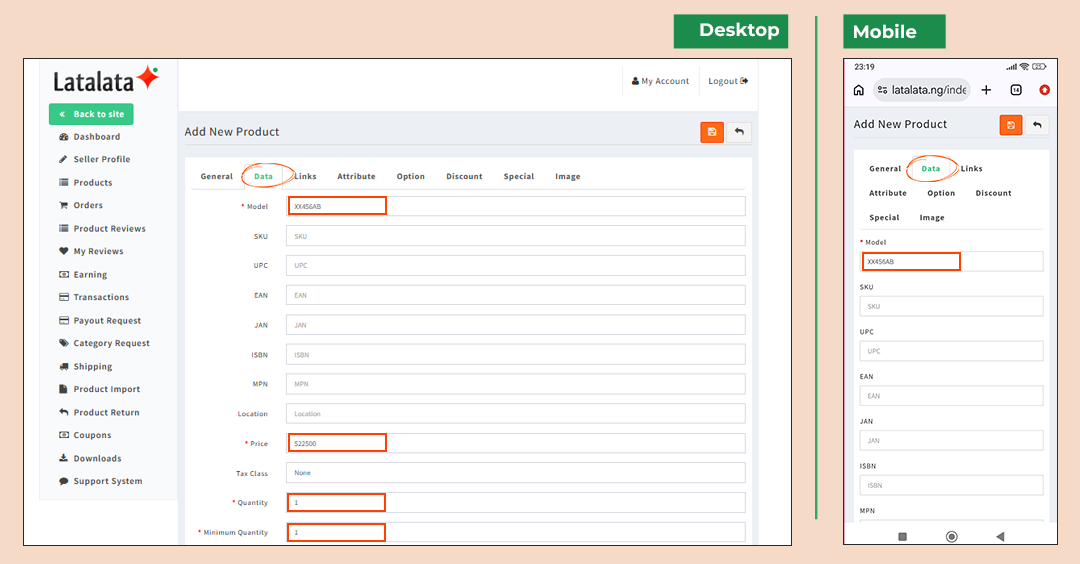Click the back arrow icon in desktop view
Screen dimensions: 1080x564
tap(739, 132)
